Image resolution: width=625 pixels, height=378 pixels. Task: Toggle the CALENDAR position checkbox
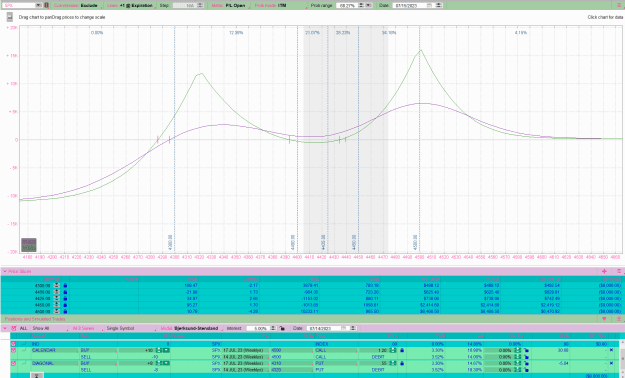[13, 350]
